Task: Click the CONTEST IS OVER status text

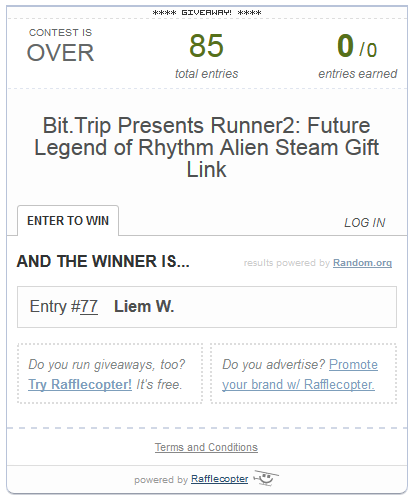Action: [x=60, y=45]
